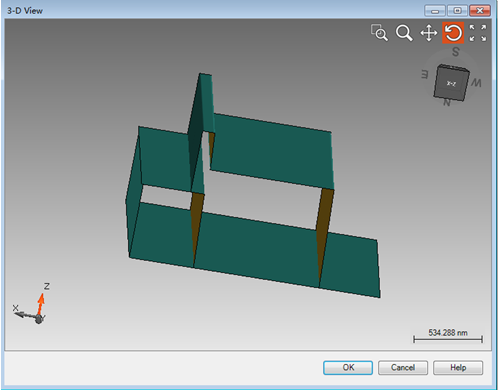Viewport: 498px width, 390px height.
Task: Click the x-z face of view cube
Action: (451, 83)
